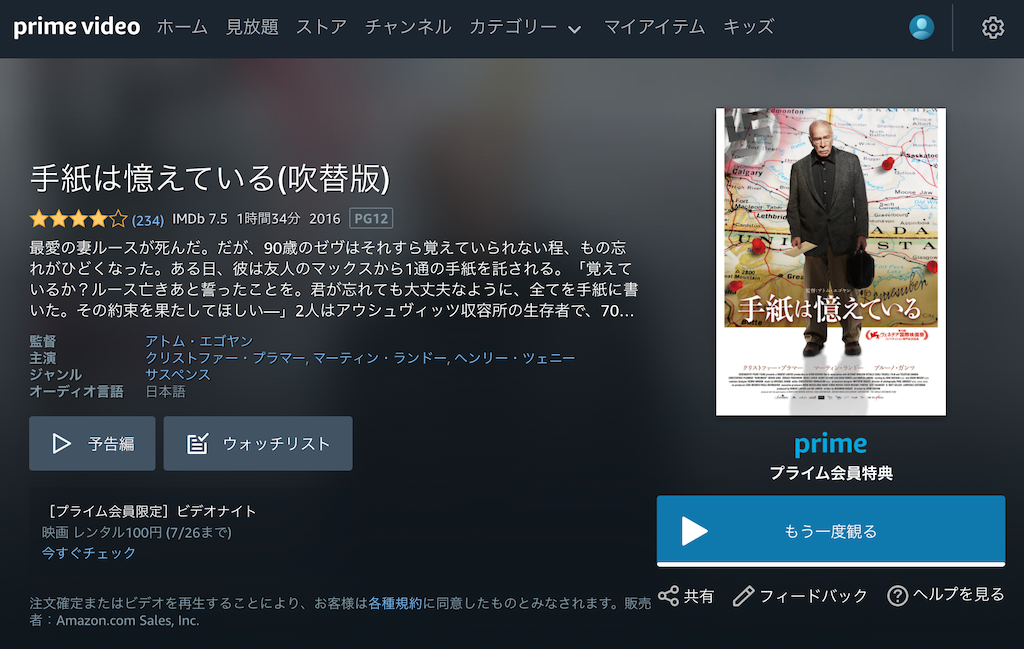Click the movie poster thumbnail
Viewport: 1024px width, 649px height.
point(831,261)
